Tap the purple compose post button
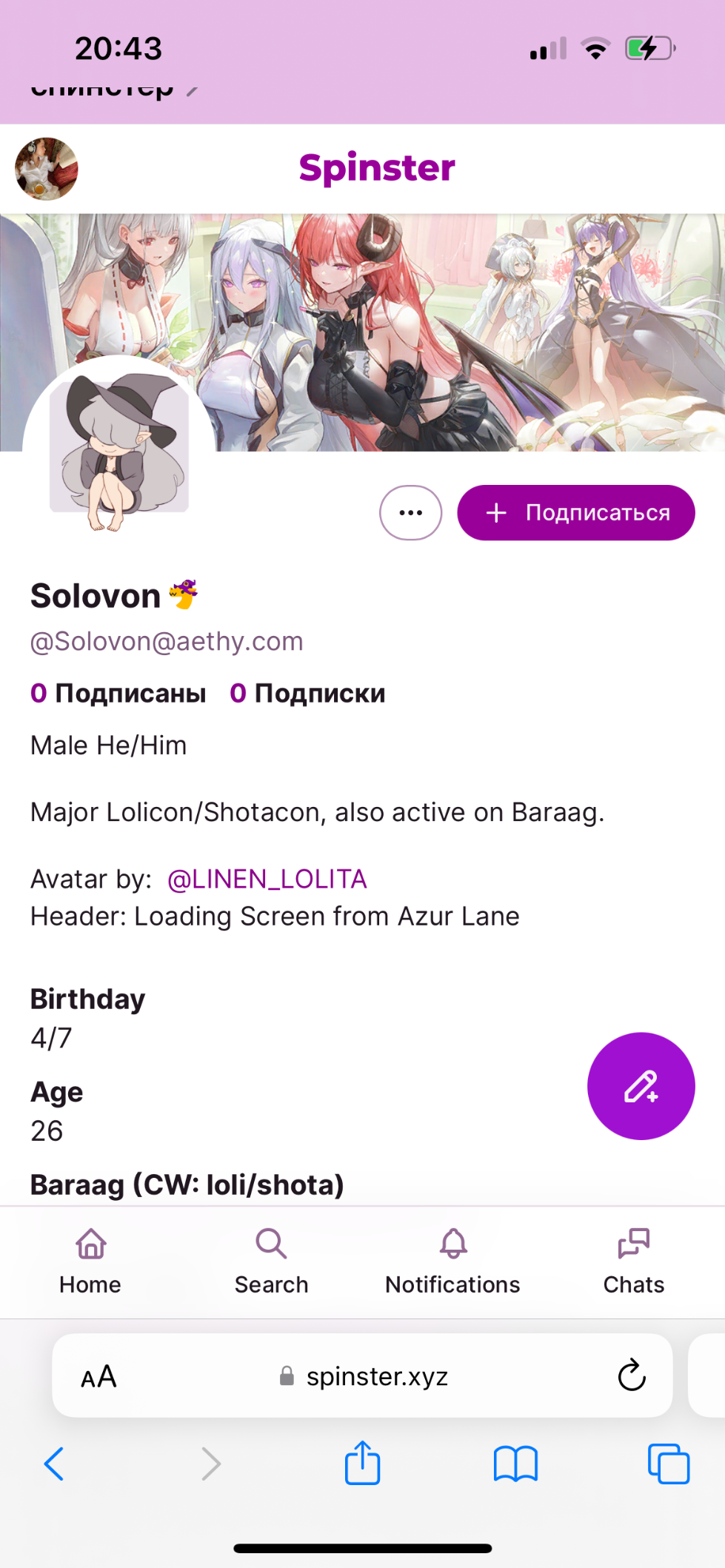Image resolution: width=725 pixels, height=1568 pixels. [641, 1086]
